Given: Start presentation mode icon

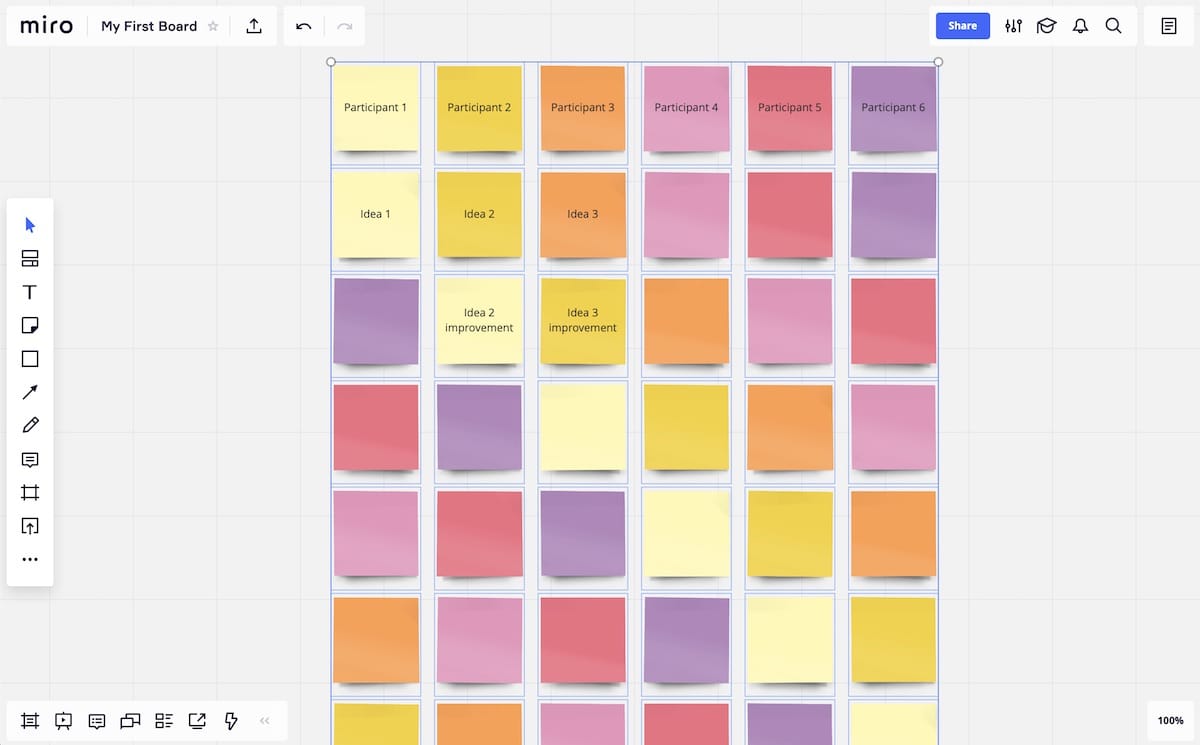Looking at the screenshot, I should [63, 720].
